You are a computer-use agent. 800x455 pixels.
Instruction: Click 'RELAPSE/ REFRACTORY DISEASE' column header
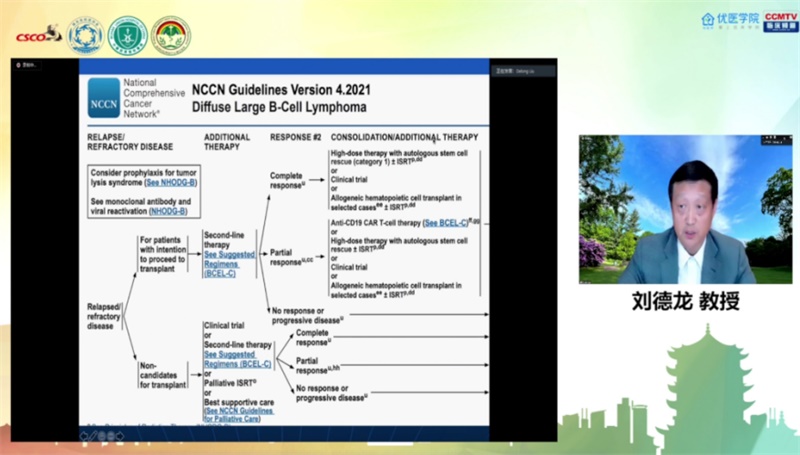[130, 142]
